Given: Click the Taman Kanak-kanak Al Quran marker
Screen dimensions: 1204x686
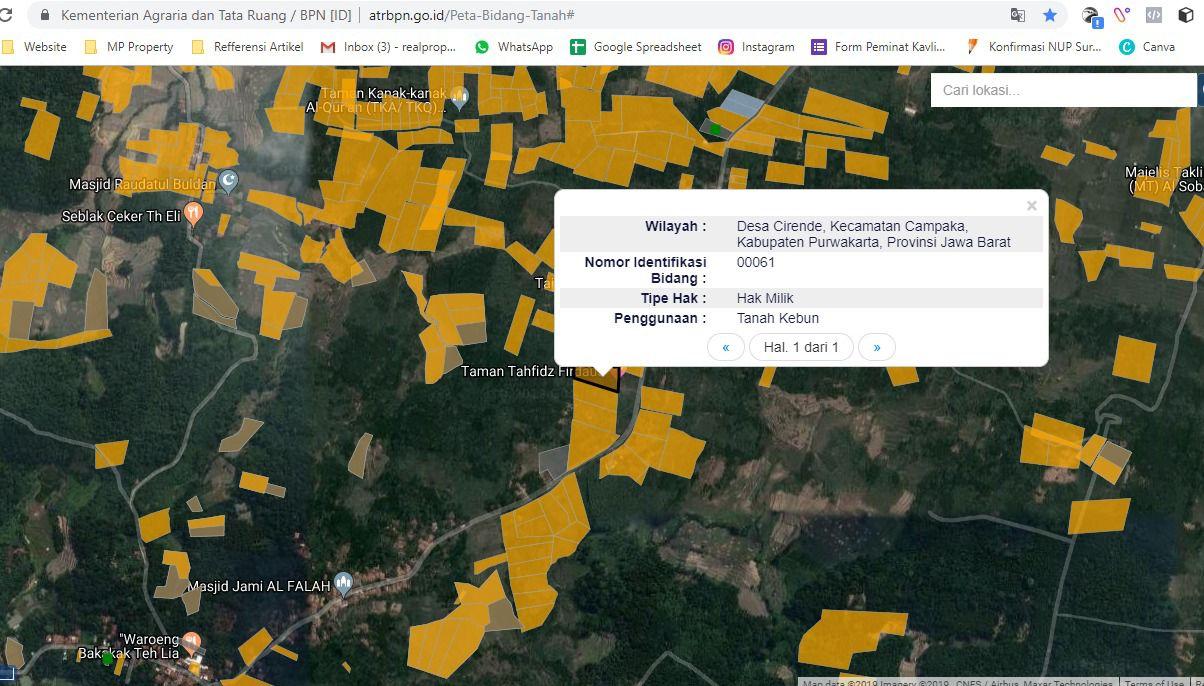Looking at the screenshot, I should click(460, 97).
